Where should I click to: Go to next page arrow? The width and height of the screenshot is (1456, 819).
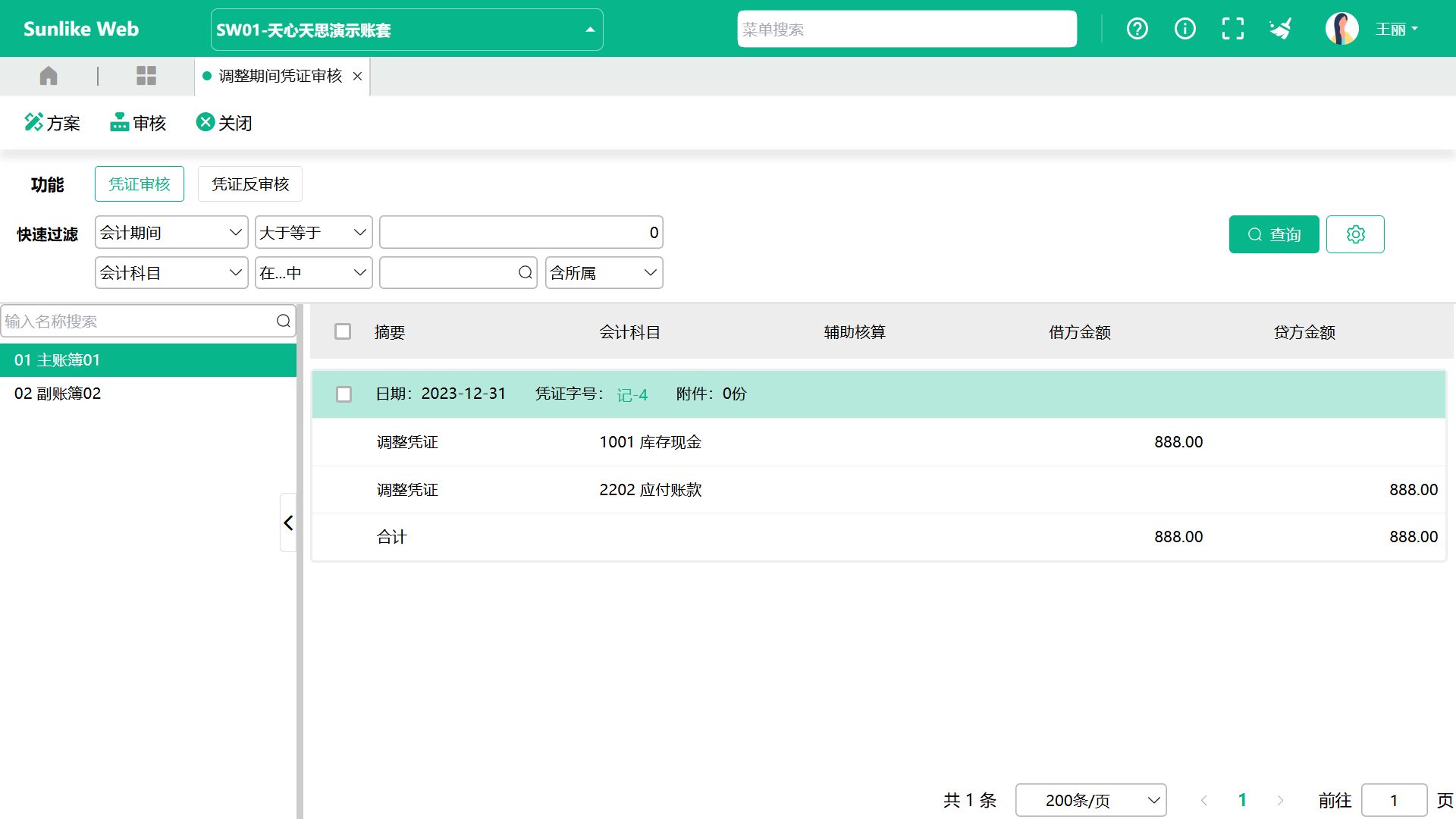(x=1280, y=800)
